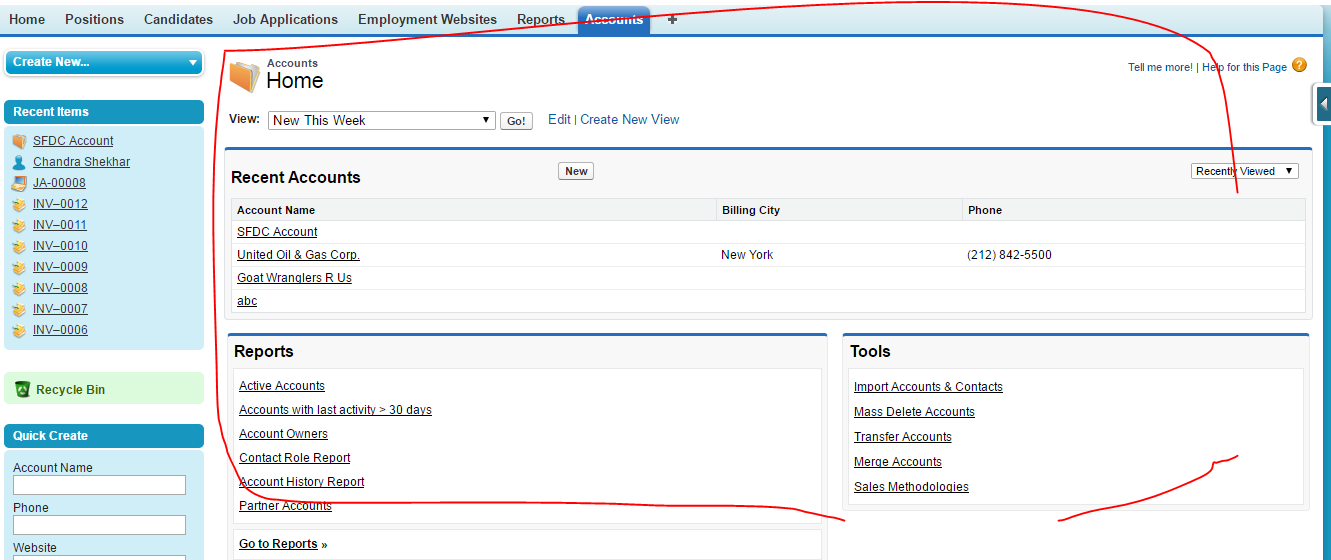
Task: Select the Accounts tab
Action: (x=614, y=19)
